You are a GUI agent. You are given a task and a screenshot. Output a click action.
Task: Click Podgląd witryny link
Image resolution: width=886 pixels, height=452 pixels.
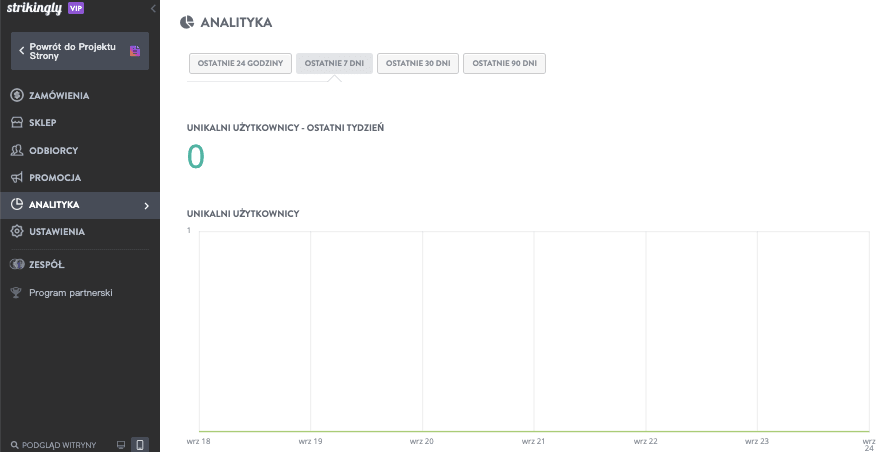click(59, 445)
